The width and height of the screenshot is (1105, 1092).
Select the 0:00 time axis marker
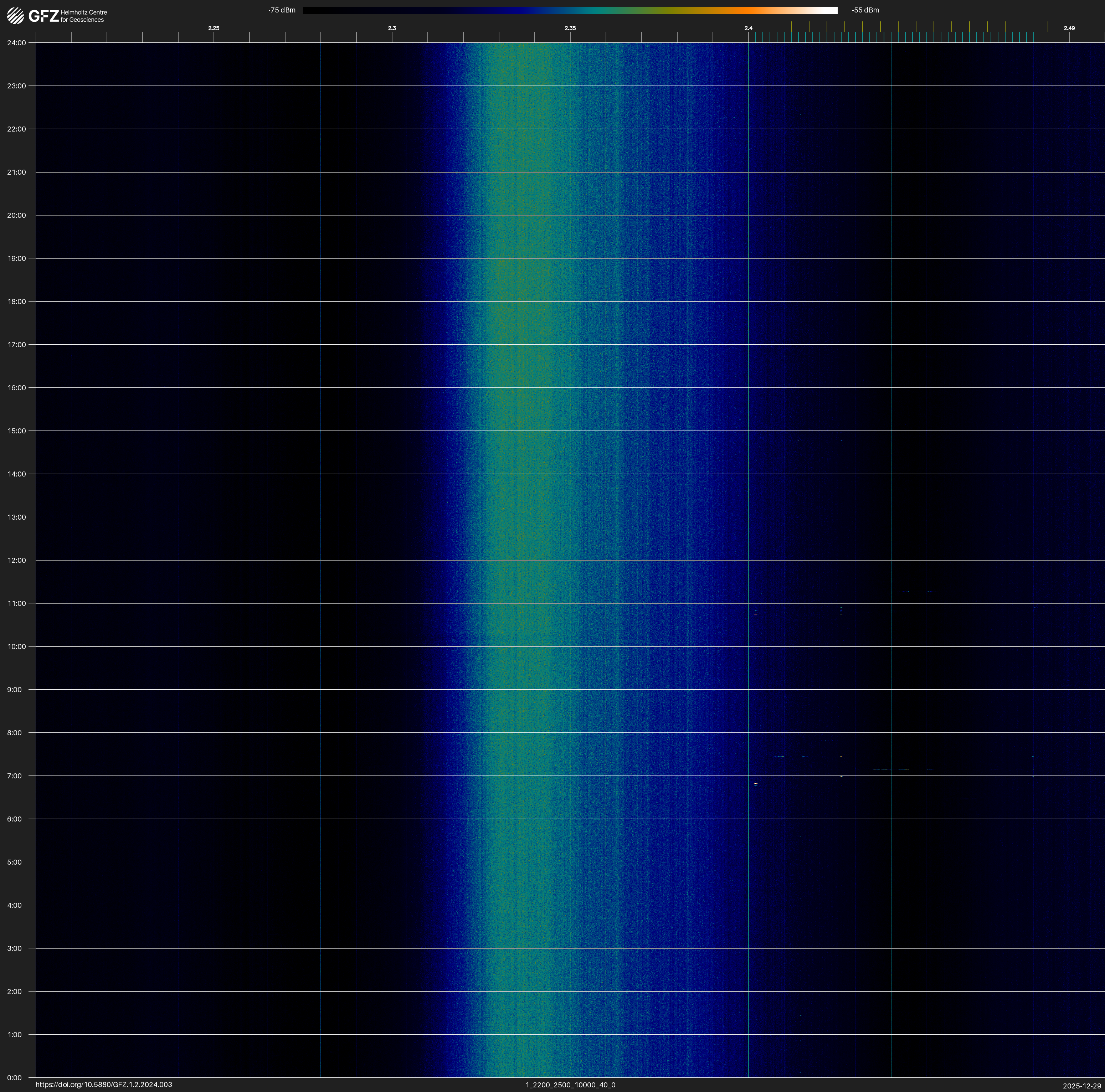14,1078
